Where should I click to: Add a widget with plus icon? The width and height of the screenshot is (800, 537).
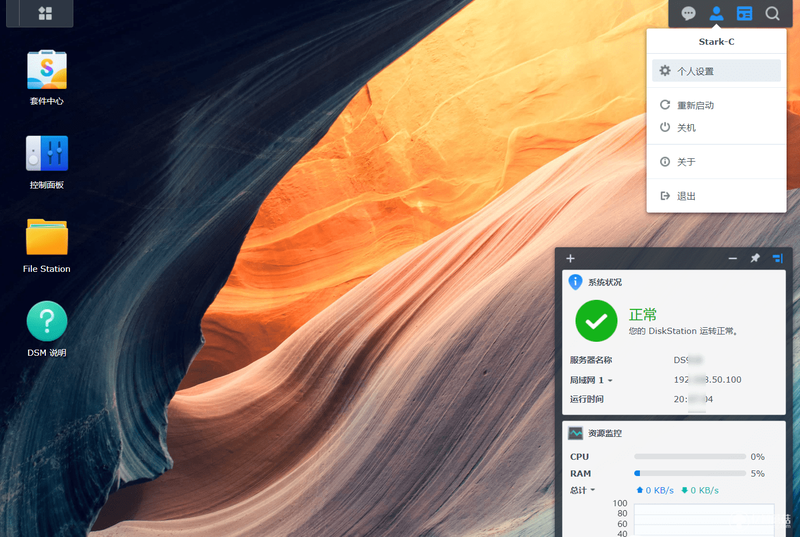570,259
